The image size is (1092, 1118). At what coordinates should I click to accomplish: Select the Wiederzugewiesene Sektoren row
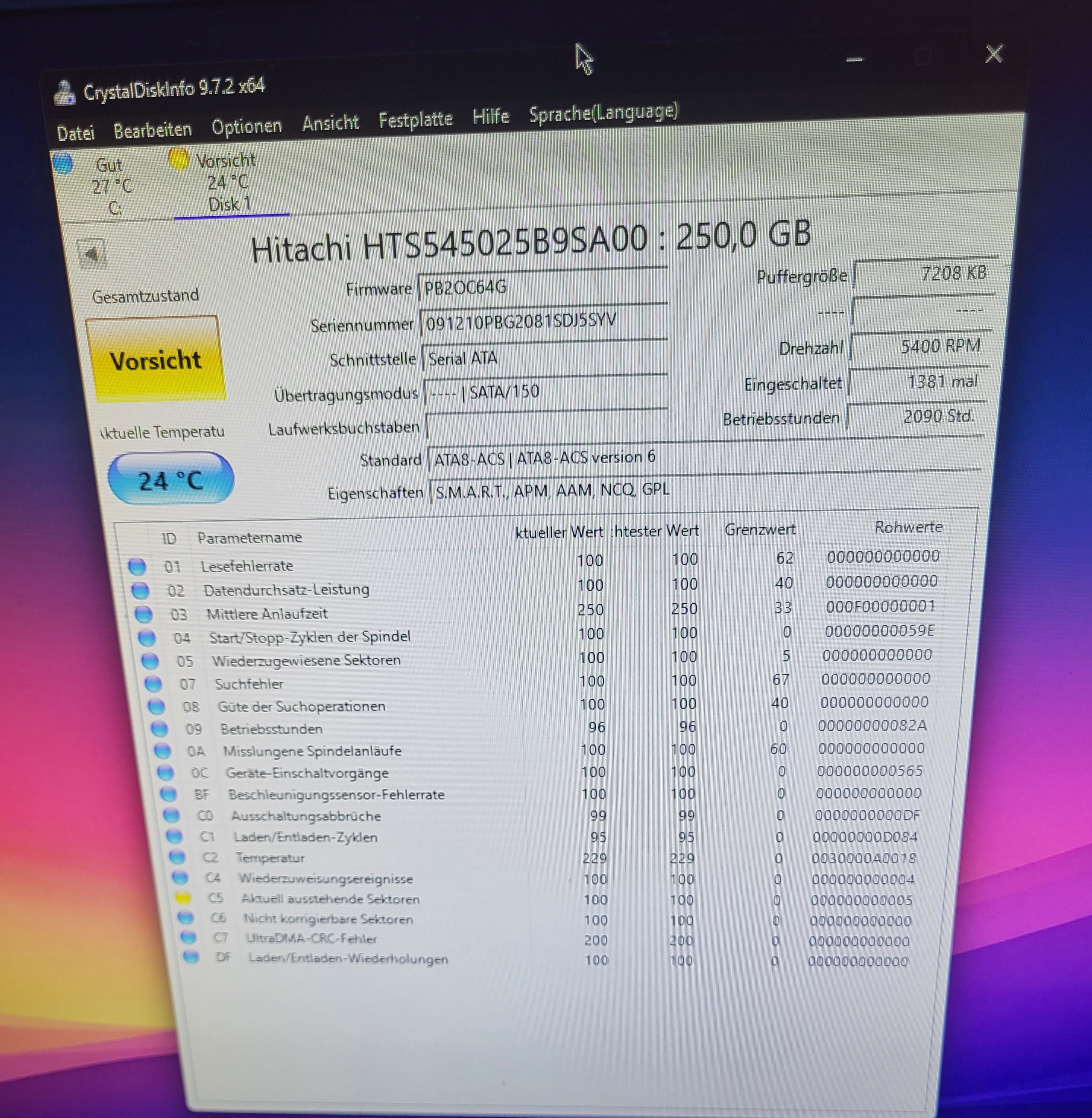coord(306,660)
